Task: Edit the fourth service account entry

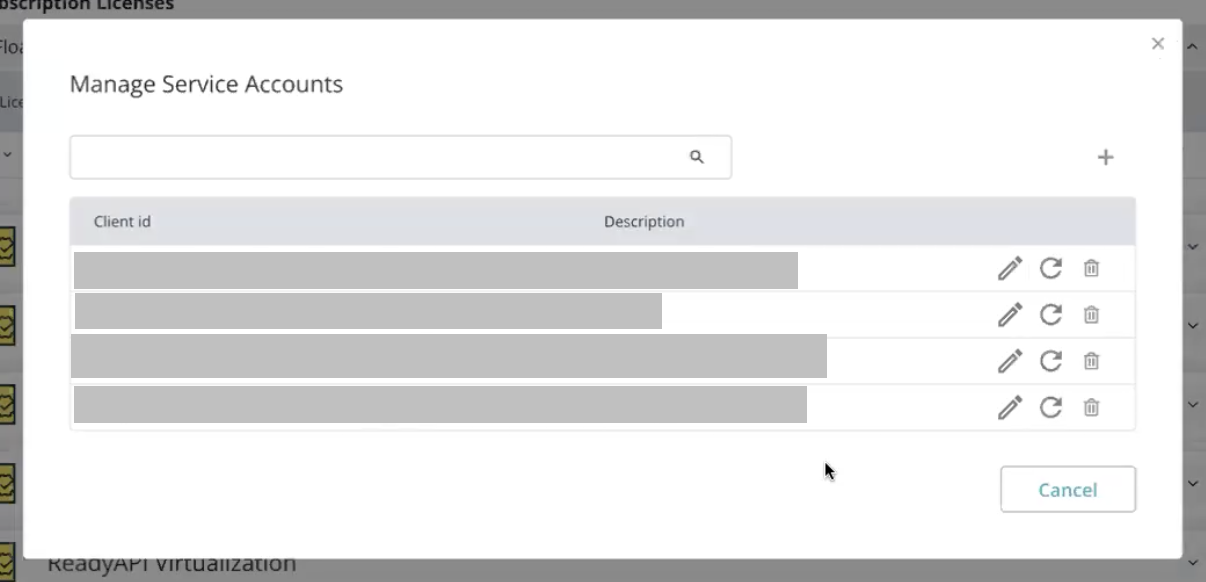Action: coord(1009,407)
